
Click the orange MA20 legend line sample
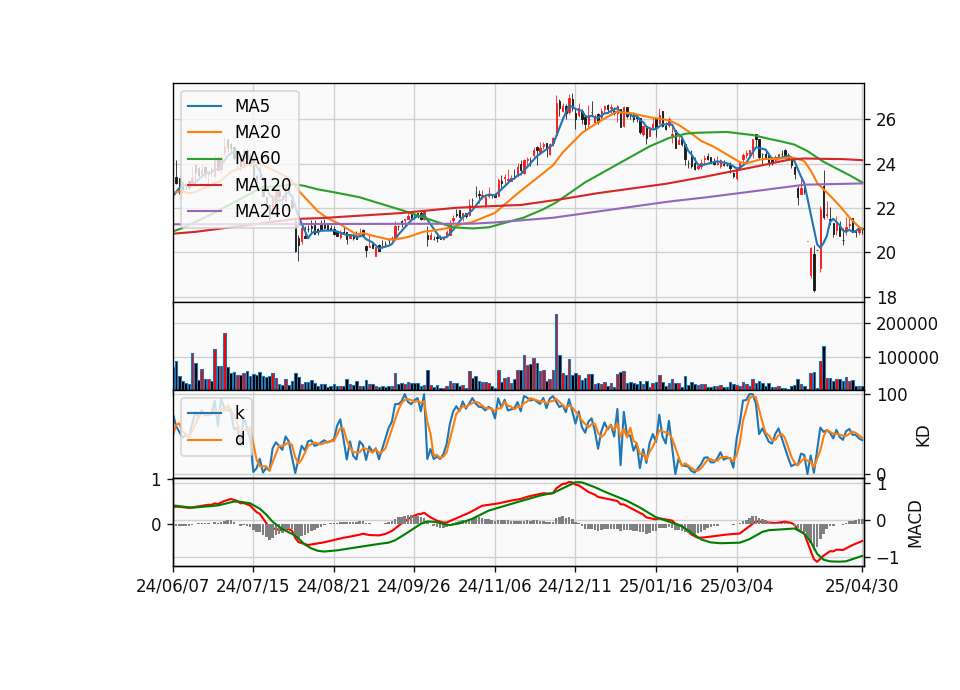204,132
